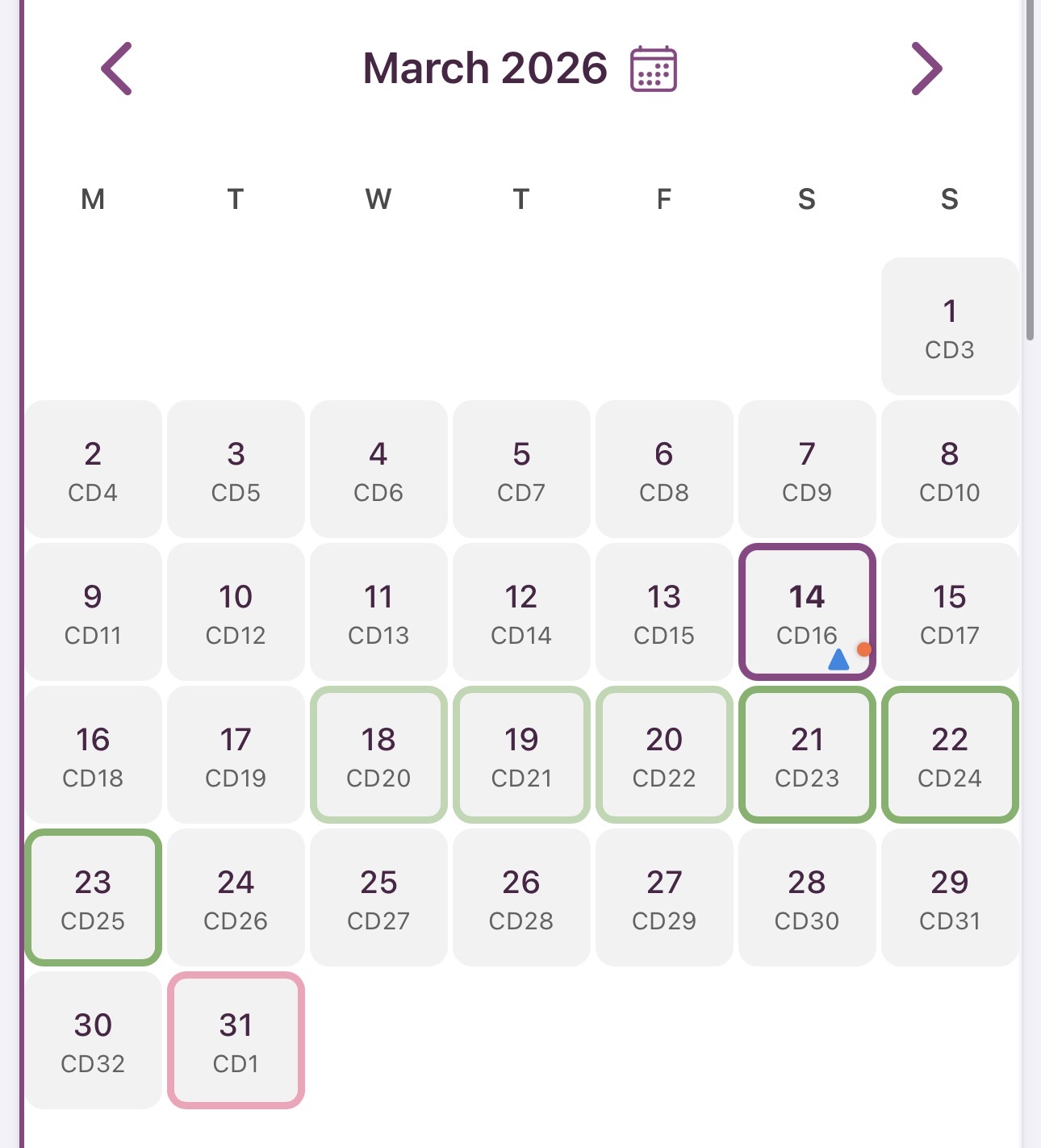Open the calendar date picker icon

coord(653,69)
